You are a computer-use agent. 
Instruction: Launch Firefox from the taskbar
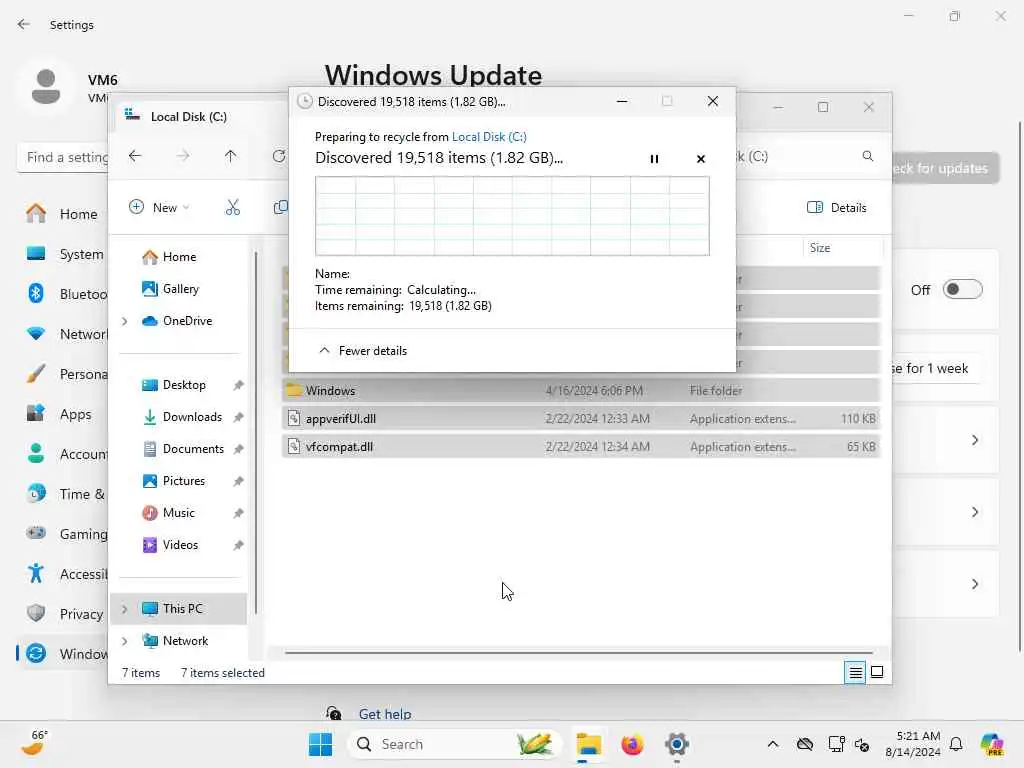click(632, 744)
